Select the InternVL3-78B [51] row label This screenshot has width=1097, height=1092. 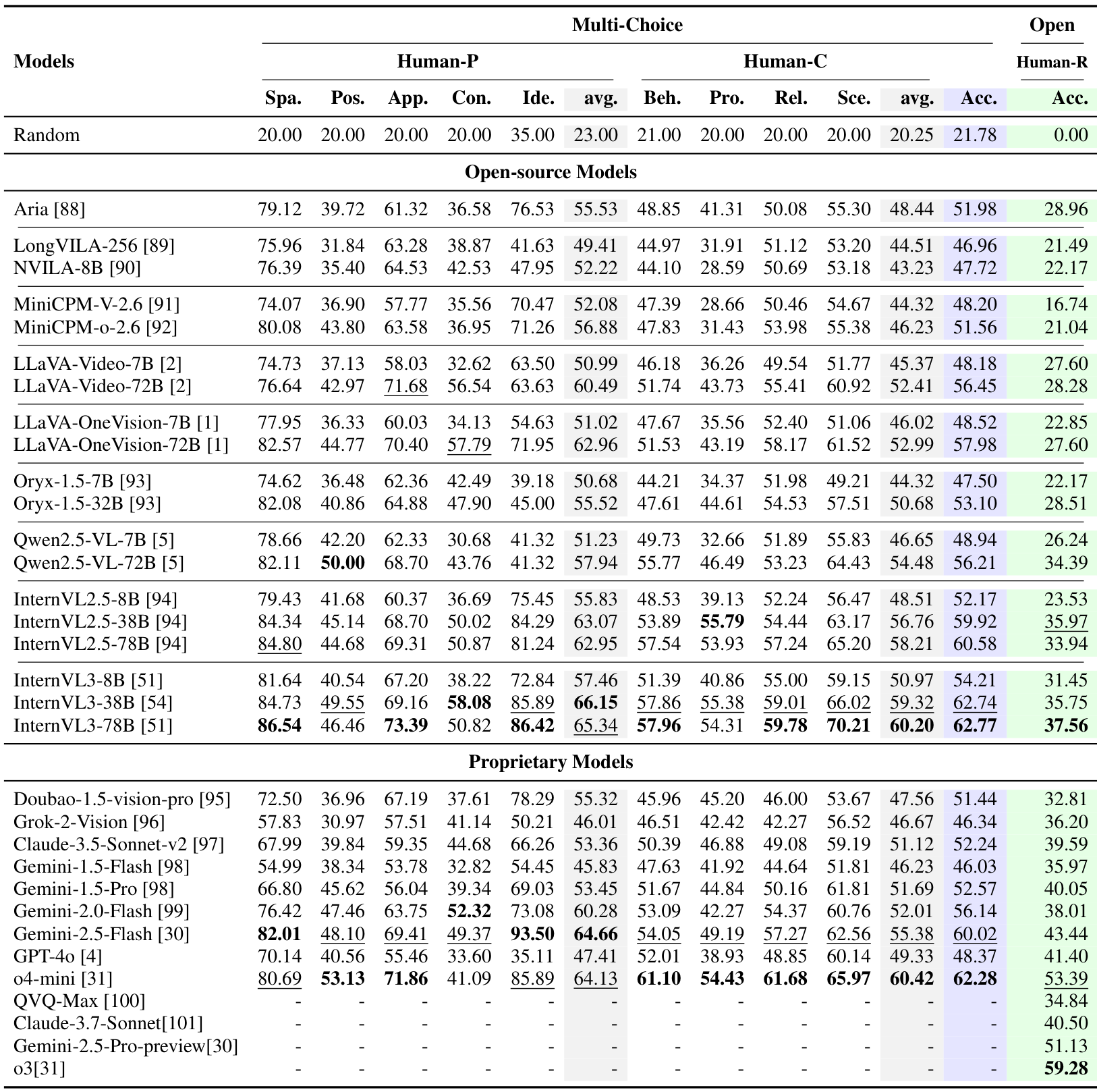point(92,726)
